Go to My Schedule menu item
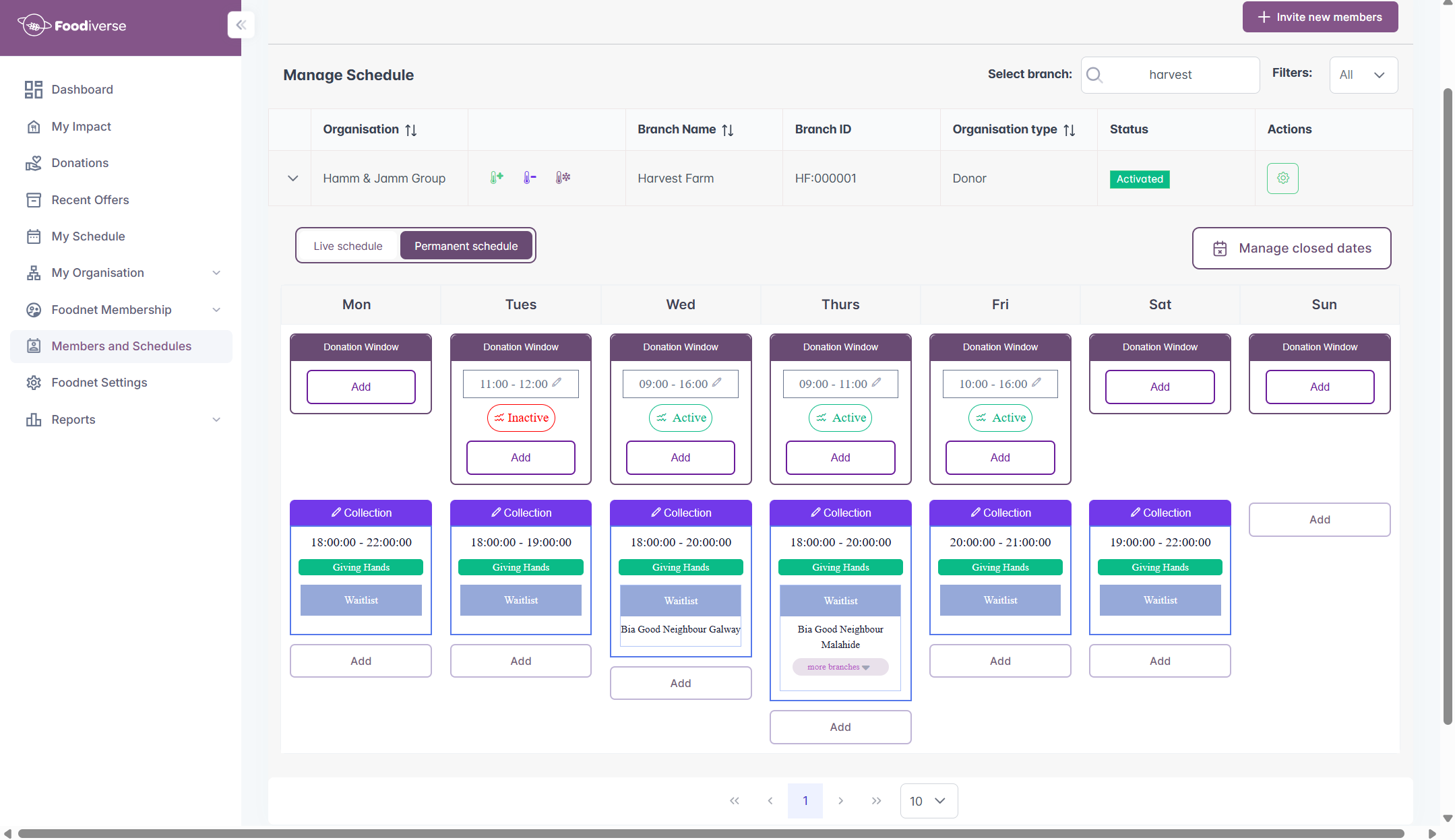1455x840 pixels. click(88, 236)
